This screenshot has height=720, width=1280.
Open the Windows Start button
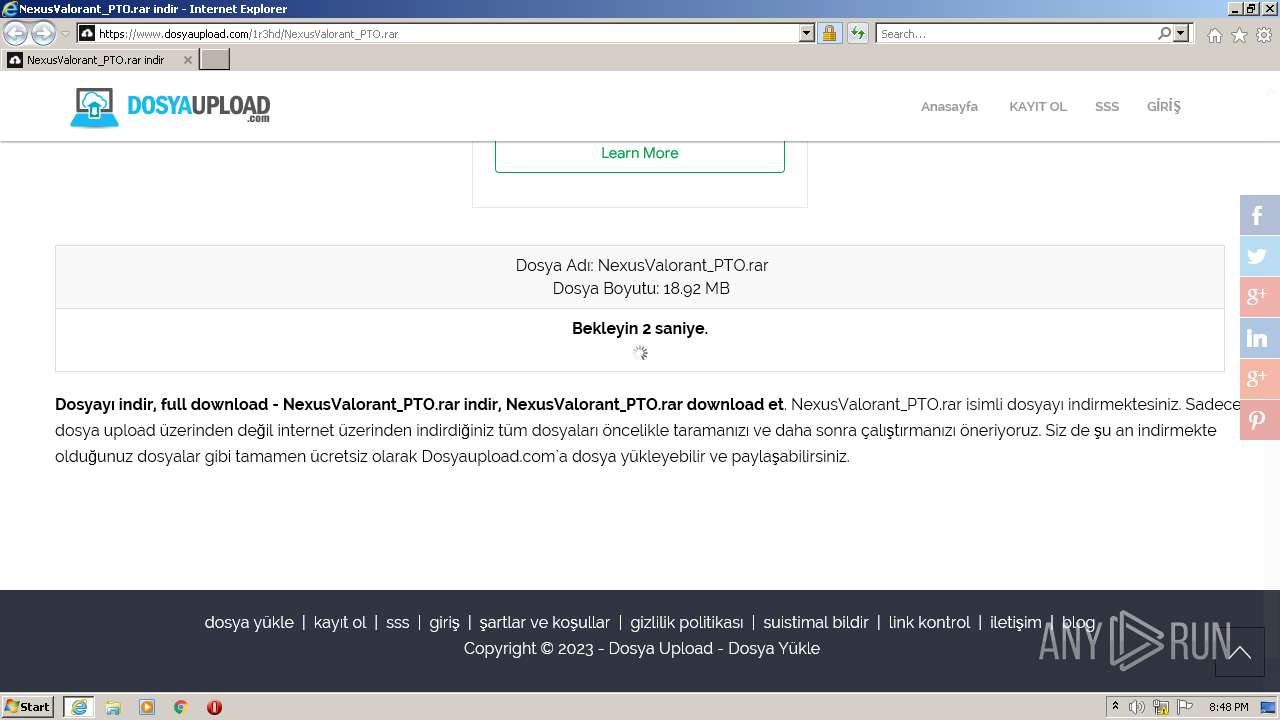(x=28, y=707)
